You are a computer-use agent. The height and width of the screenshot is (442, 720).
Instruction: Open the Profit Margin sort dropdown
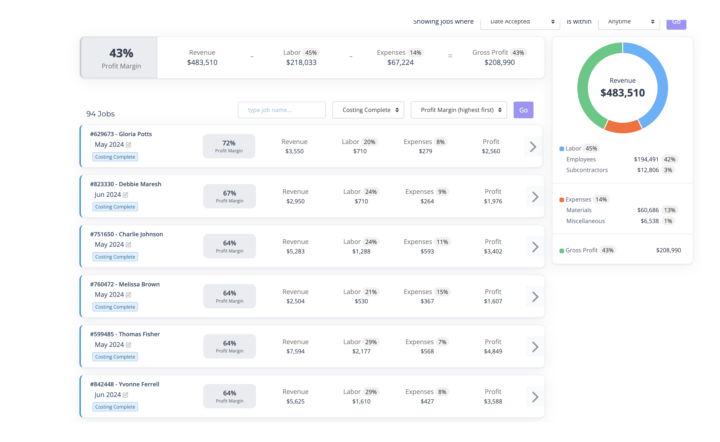click(x=459, y=110)
